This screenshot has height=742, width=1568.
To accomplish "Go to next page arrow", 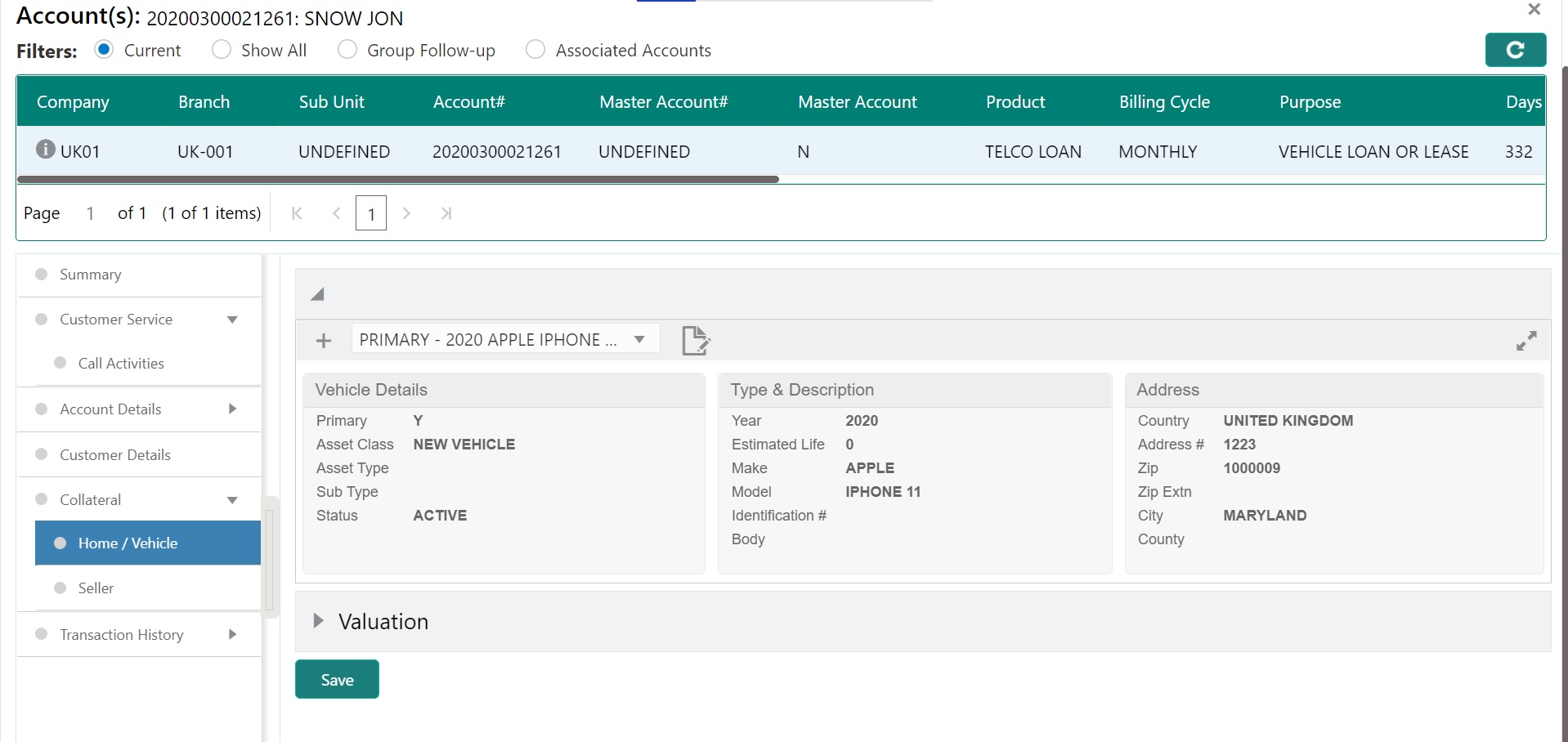I will coord(406,213).
